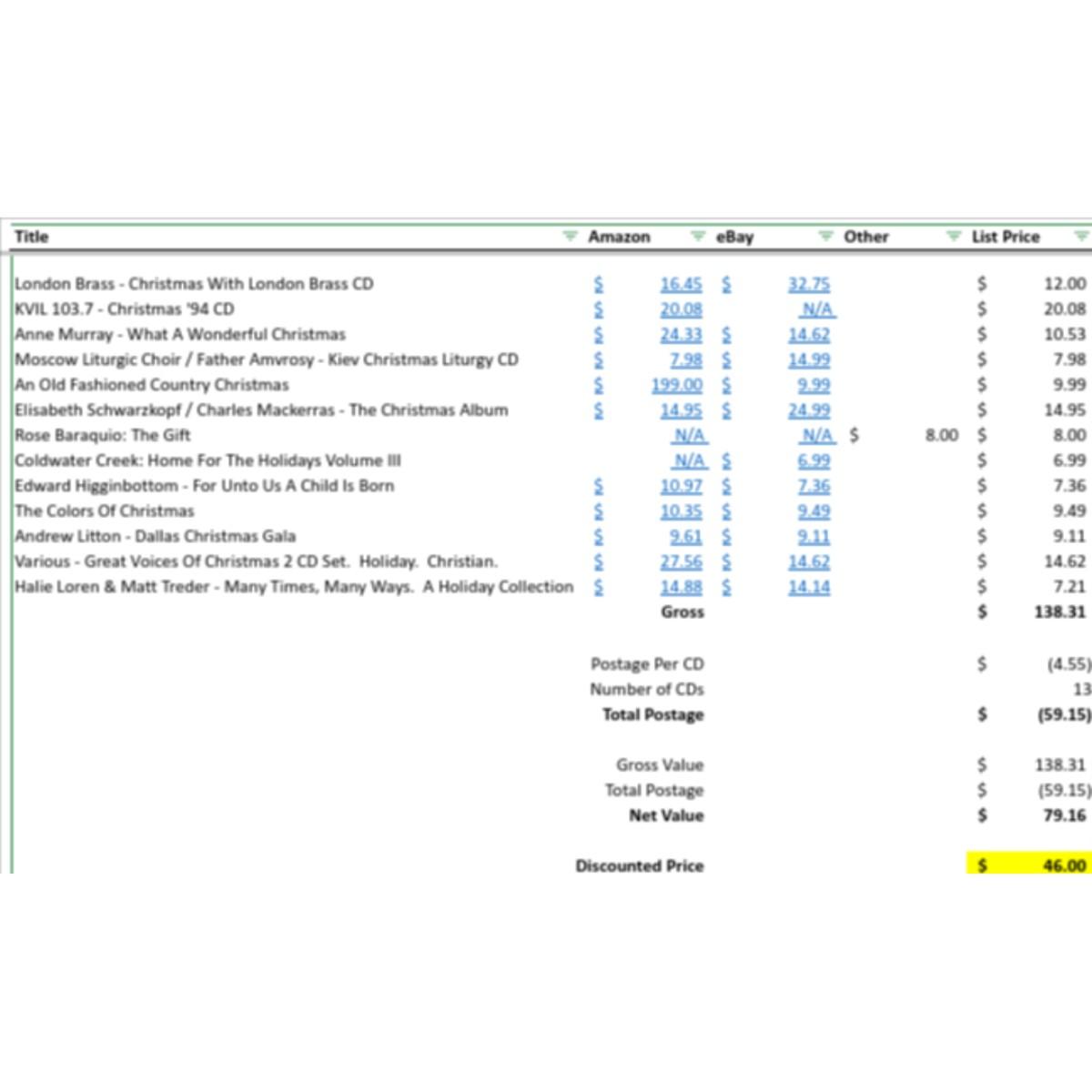Open the 20.08 Amazon link for KVIL
1092x1092 pixels.
[x=681, y=309]
